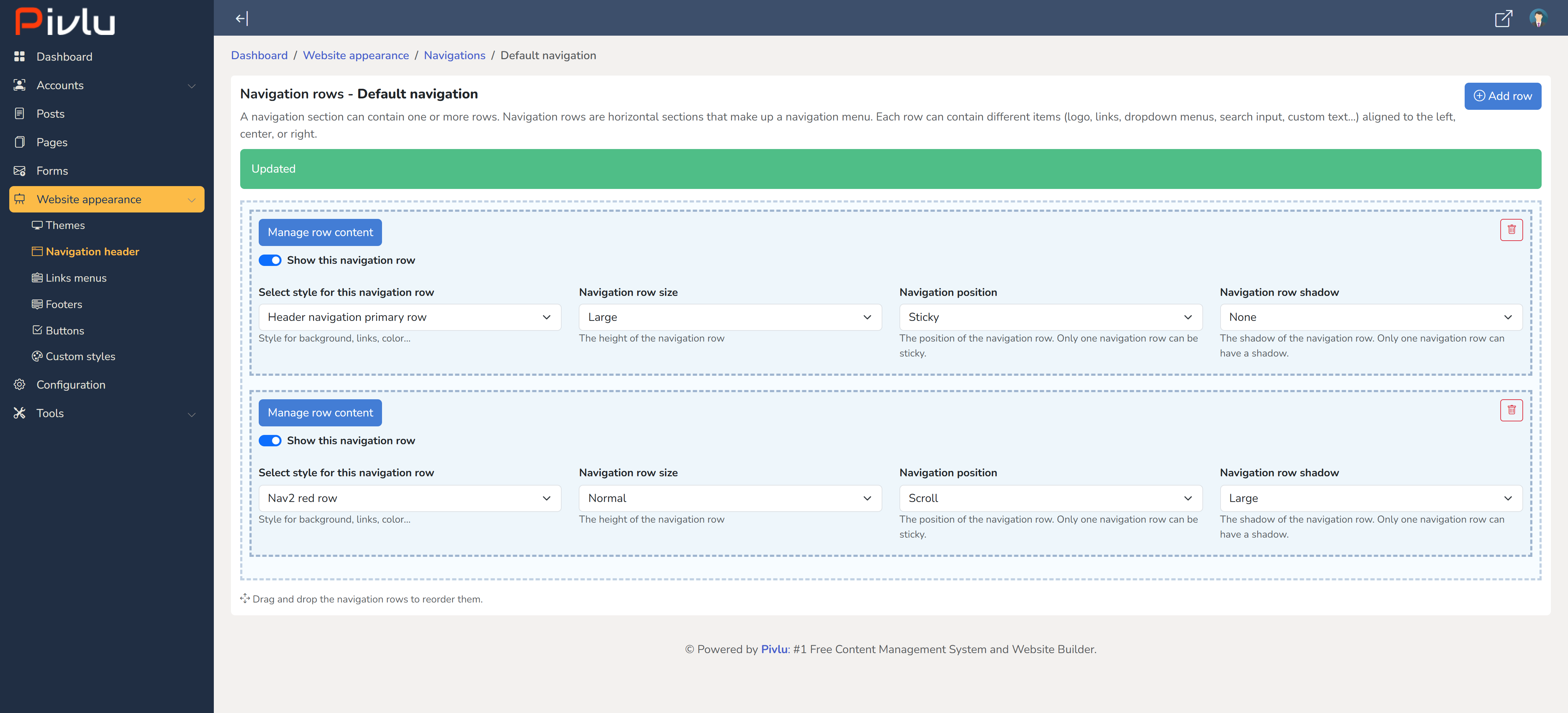This screenshot has height=713, width=1568.
Task: Open the Forms sidebar icon
Action: [x=20, y=170]
